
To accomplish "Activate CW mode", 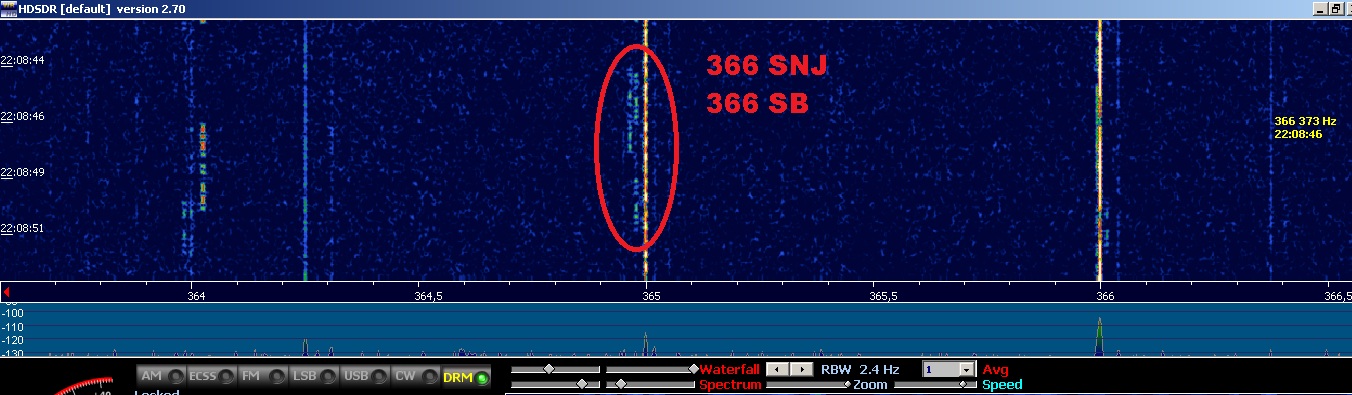I will pos(416,376).
